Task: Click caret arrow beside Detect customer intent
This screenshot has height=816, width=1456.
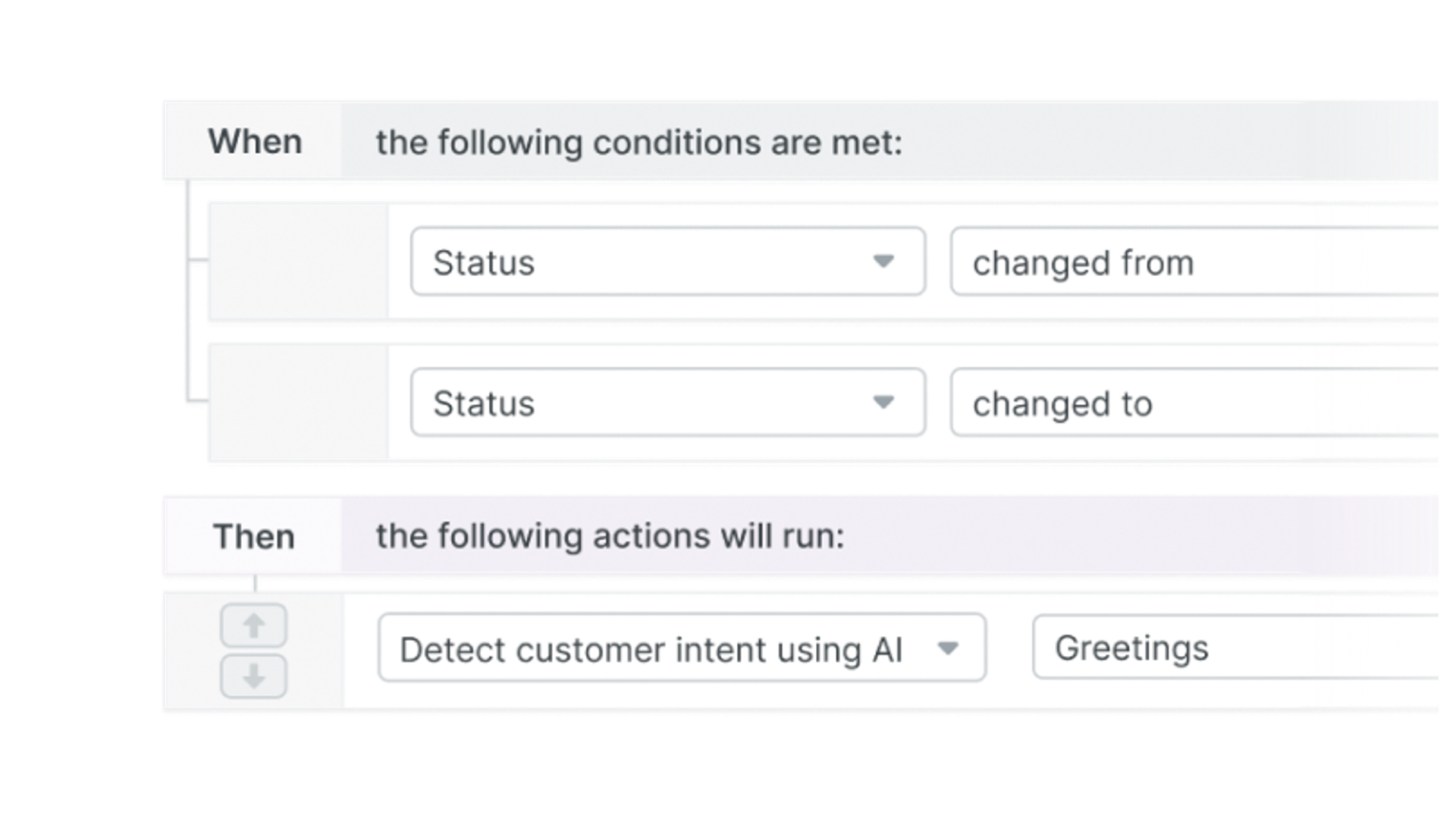Action: [x=947, y=648]
